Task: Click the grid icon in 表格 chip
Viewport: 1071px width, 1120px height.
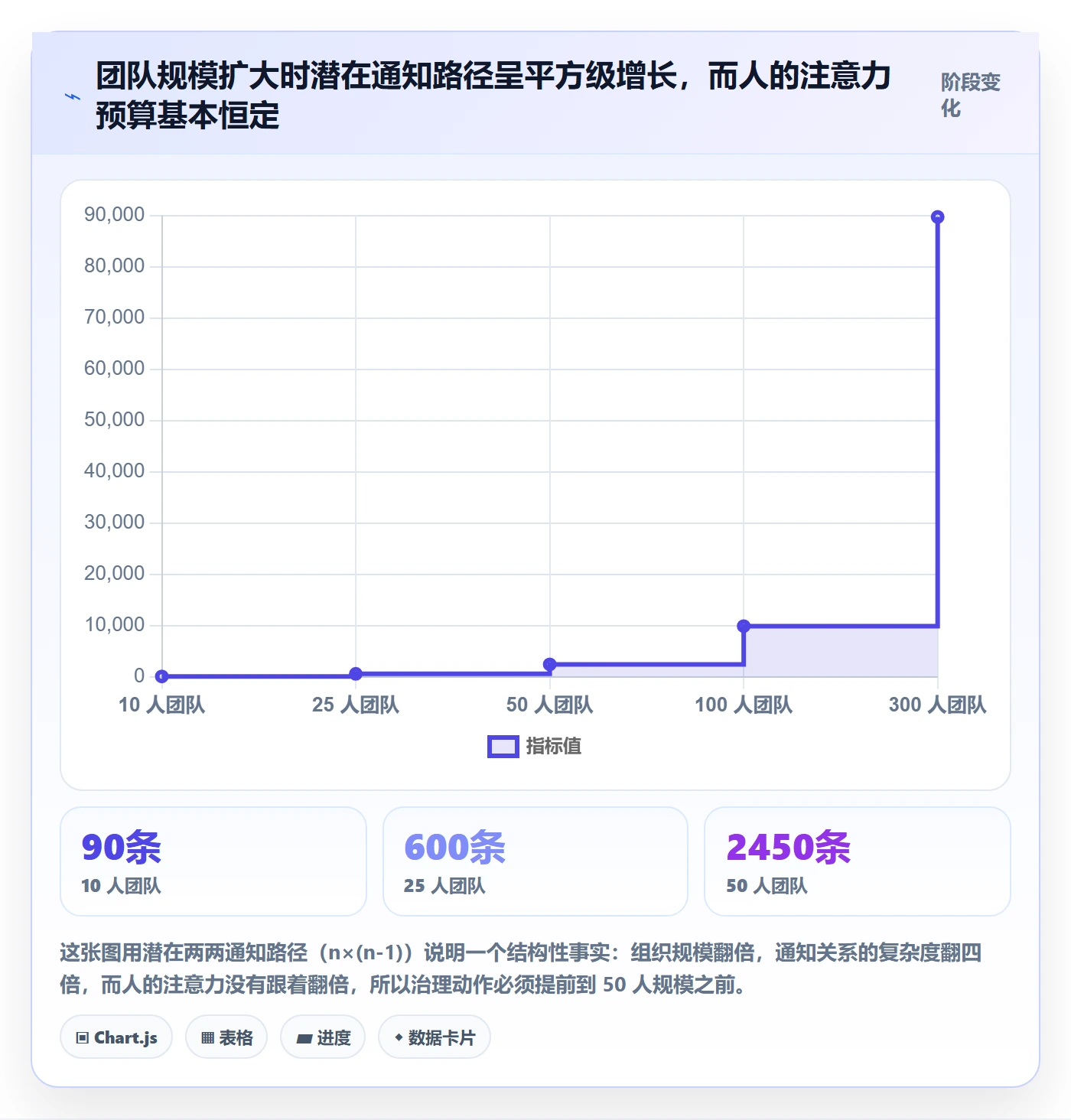Action: coord(208,1038)
